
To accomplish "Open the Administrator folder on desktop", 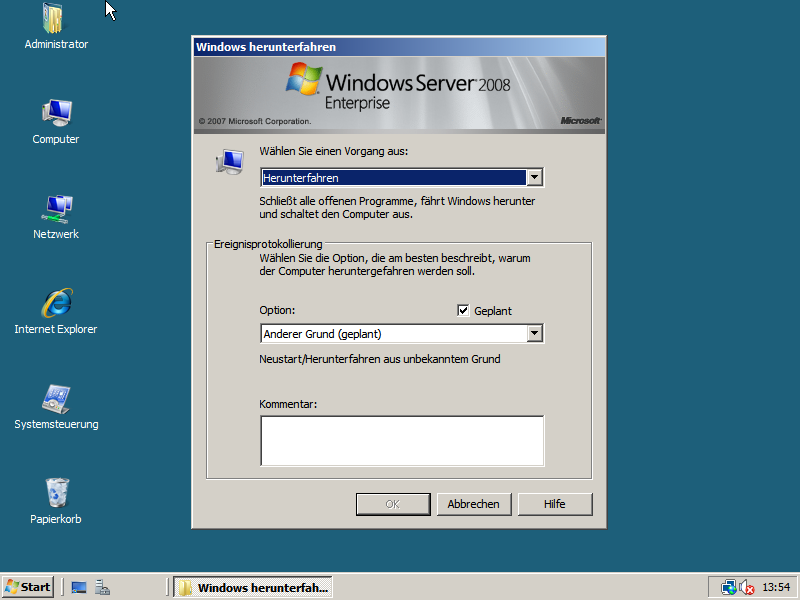I will coord(55,20).
